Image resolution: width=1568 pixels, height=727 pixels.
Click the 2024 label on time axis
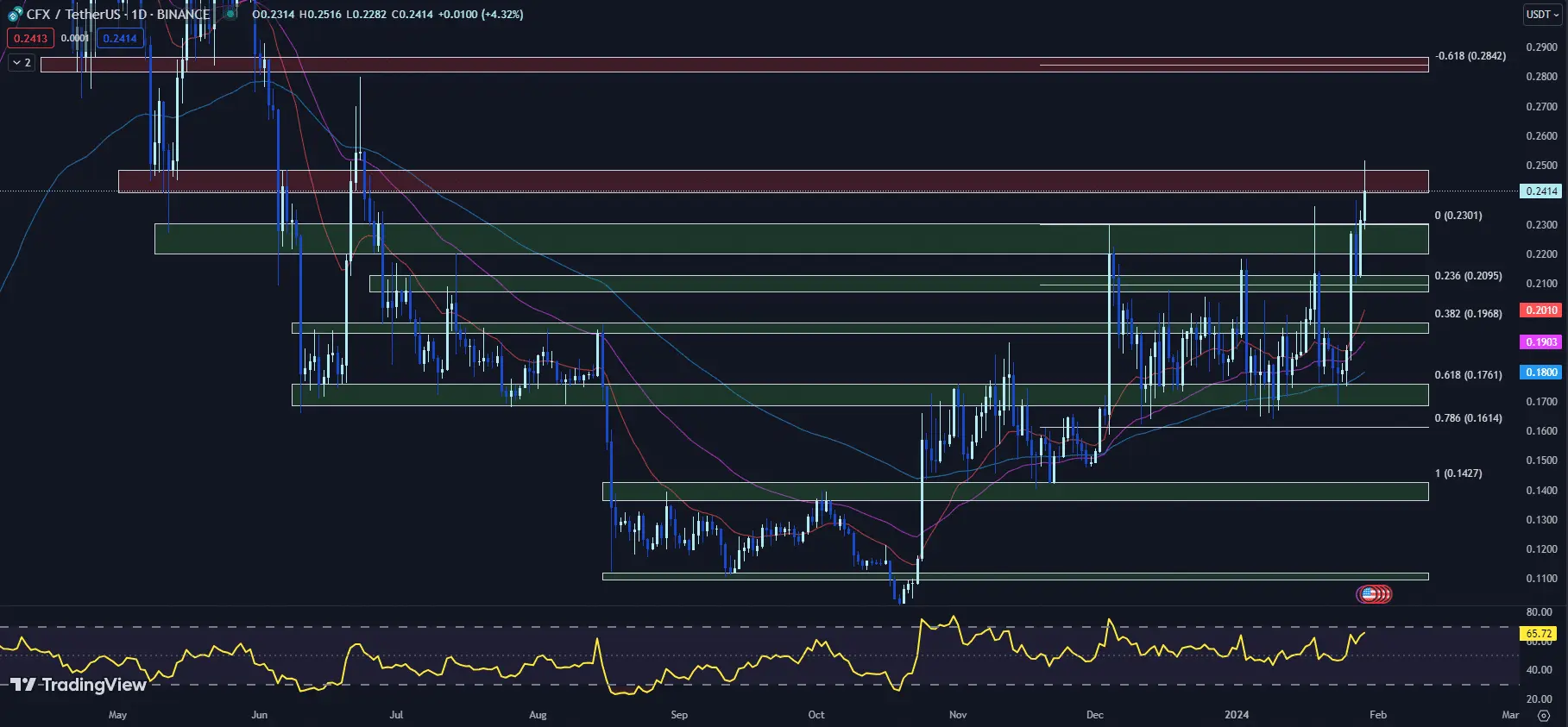[x=1237, y=715]
